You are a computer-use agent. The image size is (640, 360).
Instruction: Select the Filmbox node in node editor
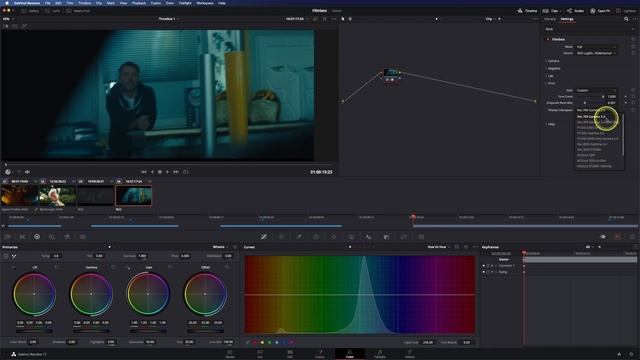click(x=391, y=72)
